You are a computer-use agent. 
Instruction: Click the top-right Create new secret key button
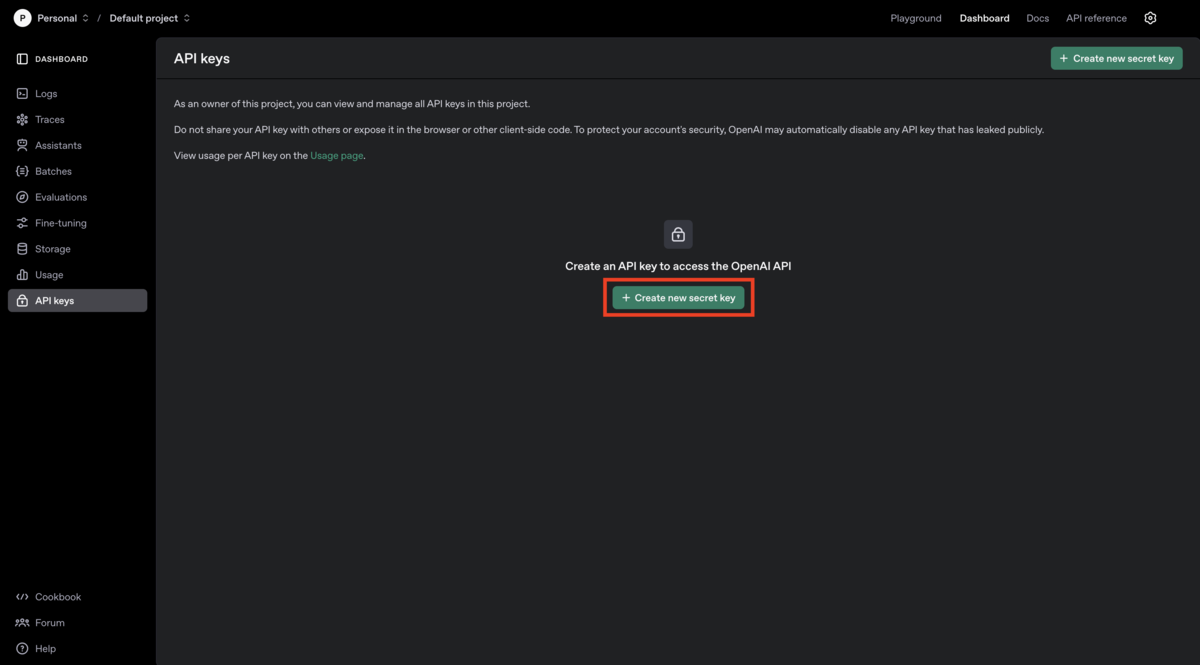tap(1116, 58)
